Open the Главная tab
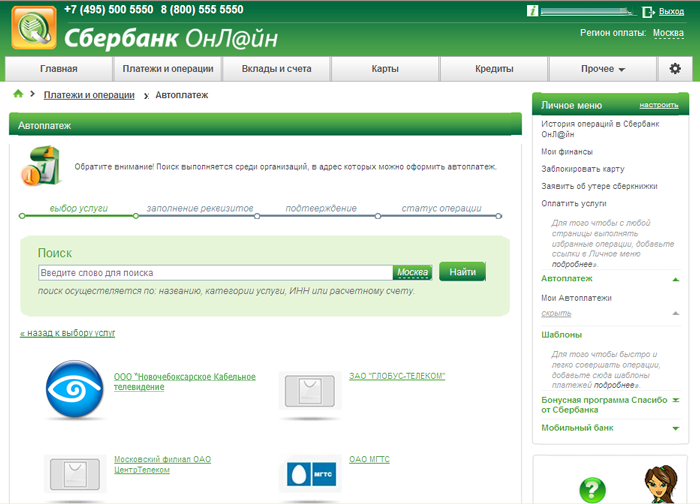 [x=58, y=69]
